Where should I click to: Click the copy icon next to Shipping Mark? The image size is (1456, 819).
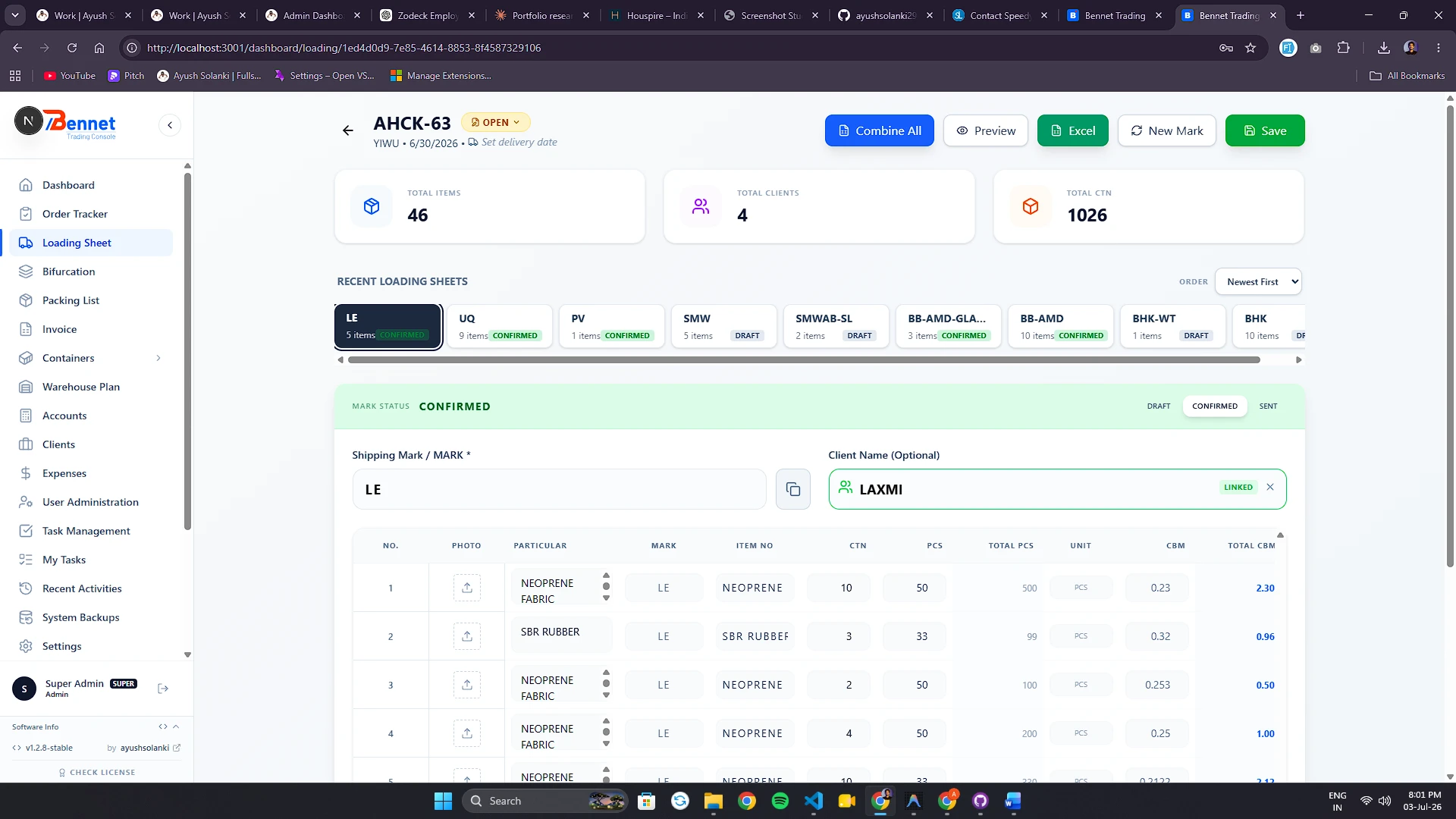click(x=793, y=489)
